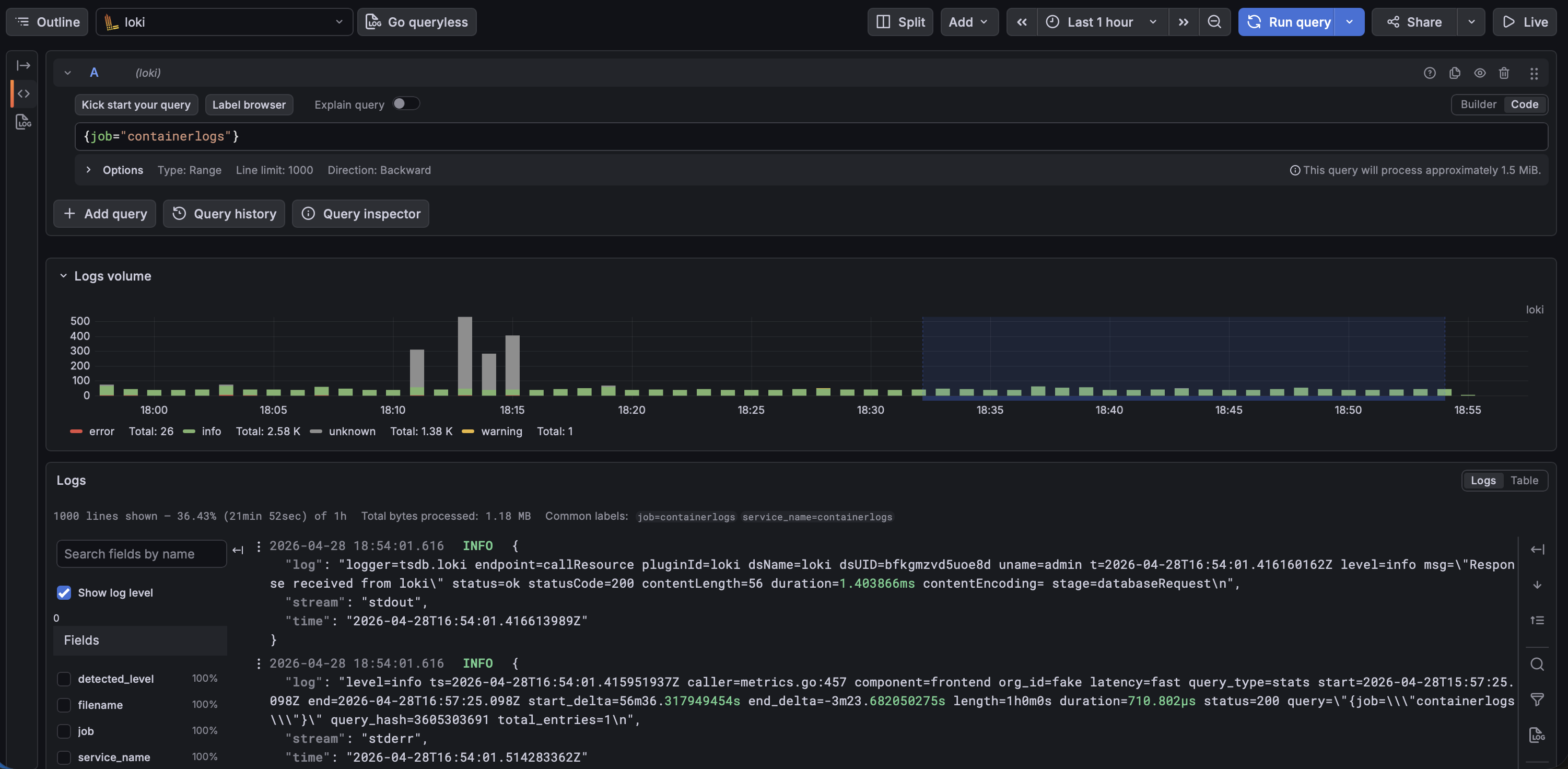The image size is (1568, 769).
Task: Click the log file download icon in log controls
Action: point(1537,735)
